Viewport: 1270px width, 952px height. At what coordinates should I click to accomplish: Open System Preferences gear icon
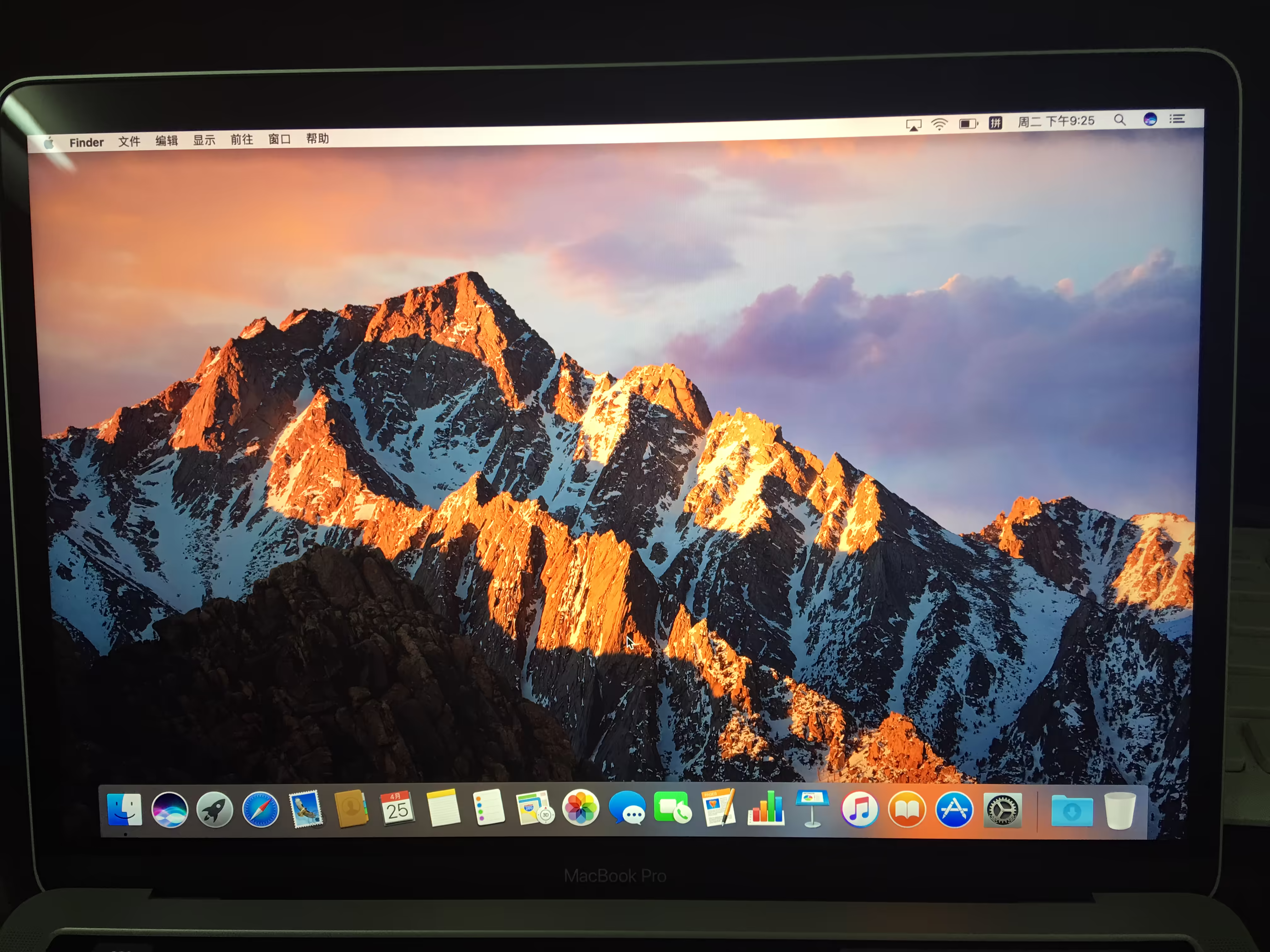tap(1003, 810)
